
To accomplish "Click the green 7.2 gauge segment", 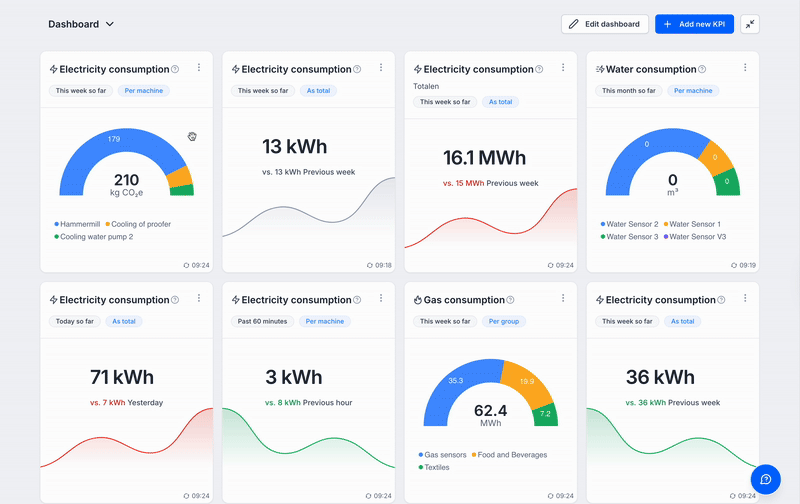I will coord(545,414).
